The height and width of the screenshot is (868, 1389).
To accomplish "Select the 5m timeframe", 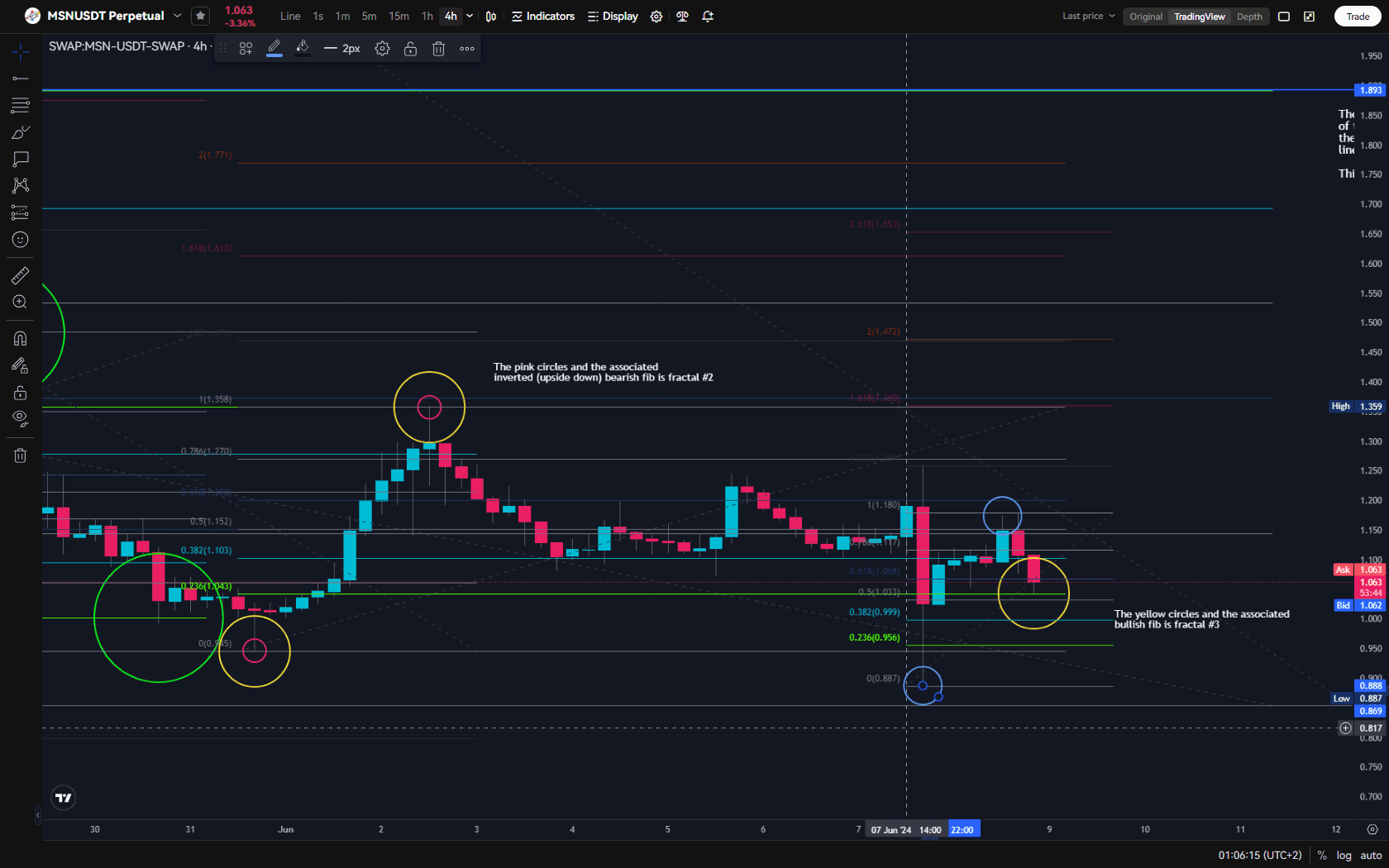I will point(369,17).
